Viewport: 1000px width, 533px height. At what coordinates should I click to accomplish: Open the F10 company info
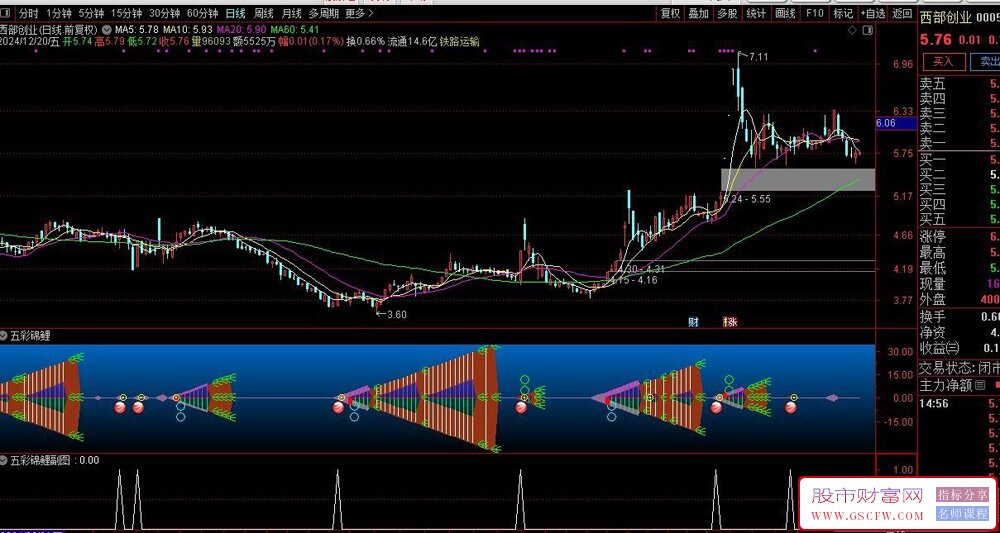tap(814, 13)
